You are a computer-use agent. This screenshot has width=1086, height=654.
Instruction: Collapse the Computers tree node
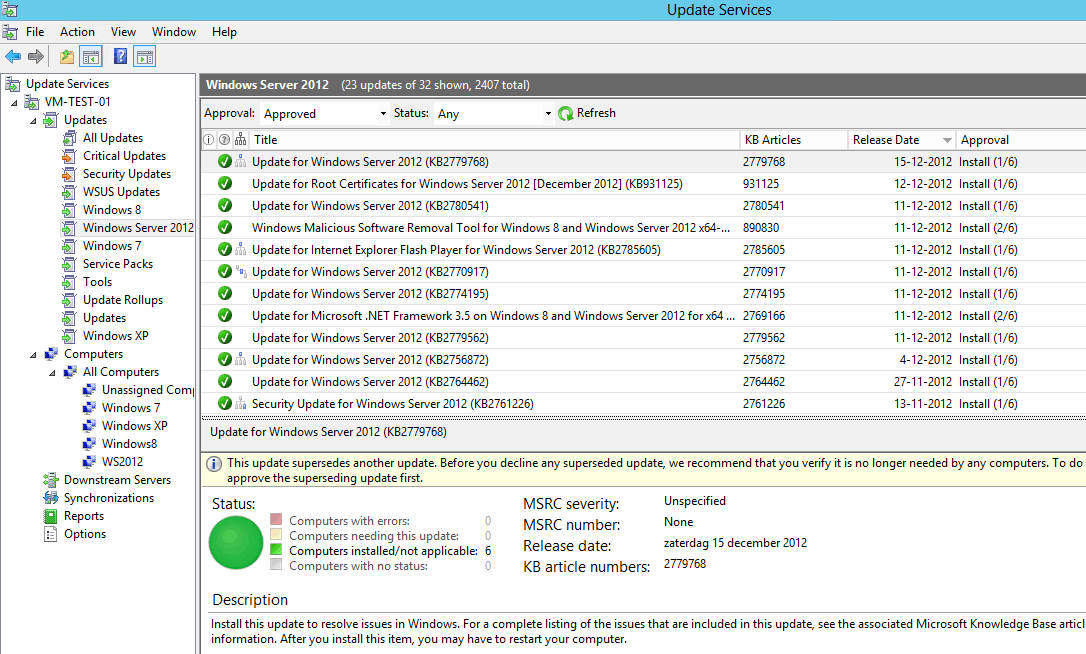(34, 354)
